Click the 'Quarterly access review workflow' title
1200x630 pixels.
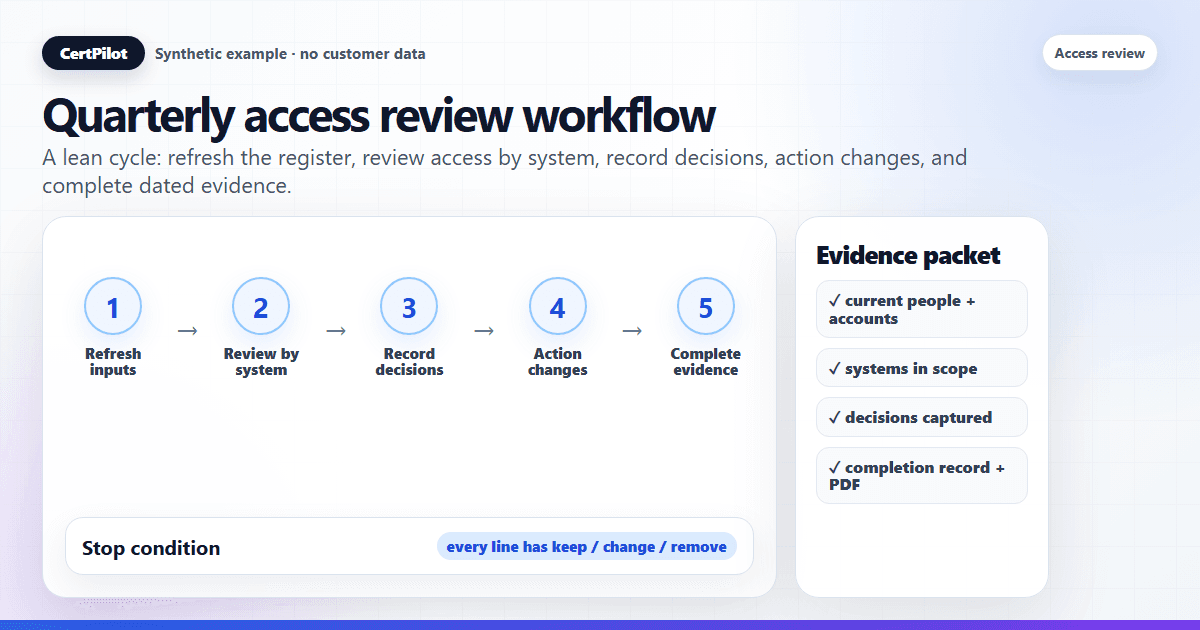(x=378, y=116)
